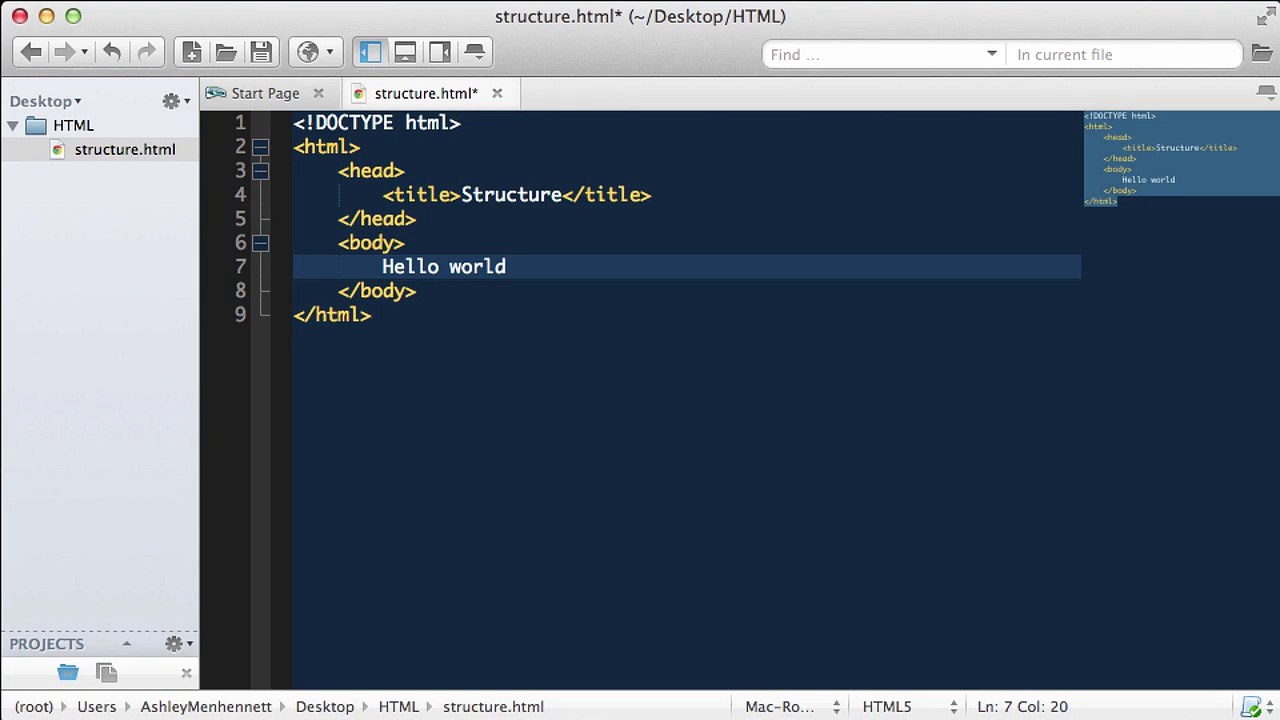The width and height of the screenshot is (1280, 720).
Task: Open the Mac-Ro... encoding selector
Action: 793,706
